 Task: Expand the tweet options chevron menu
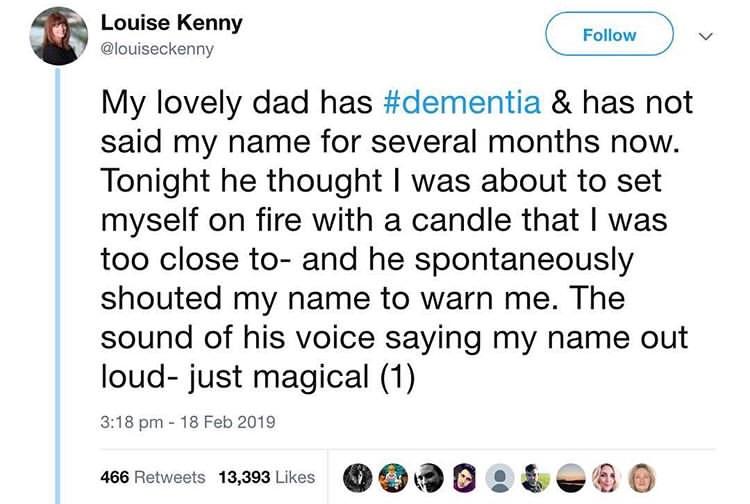tap(705, 36)
